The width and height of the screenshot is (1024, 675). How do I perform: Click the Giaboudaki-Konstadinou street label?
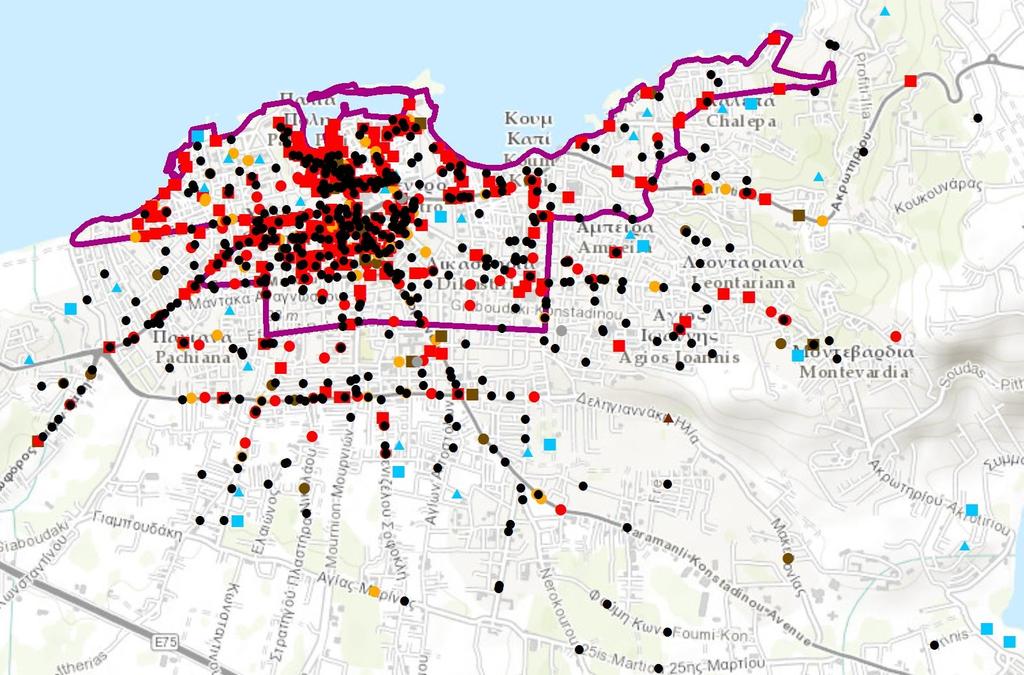click(x=536, y=309)
